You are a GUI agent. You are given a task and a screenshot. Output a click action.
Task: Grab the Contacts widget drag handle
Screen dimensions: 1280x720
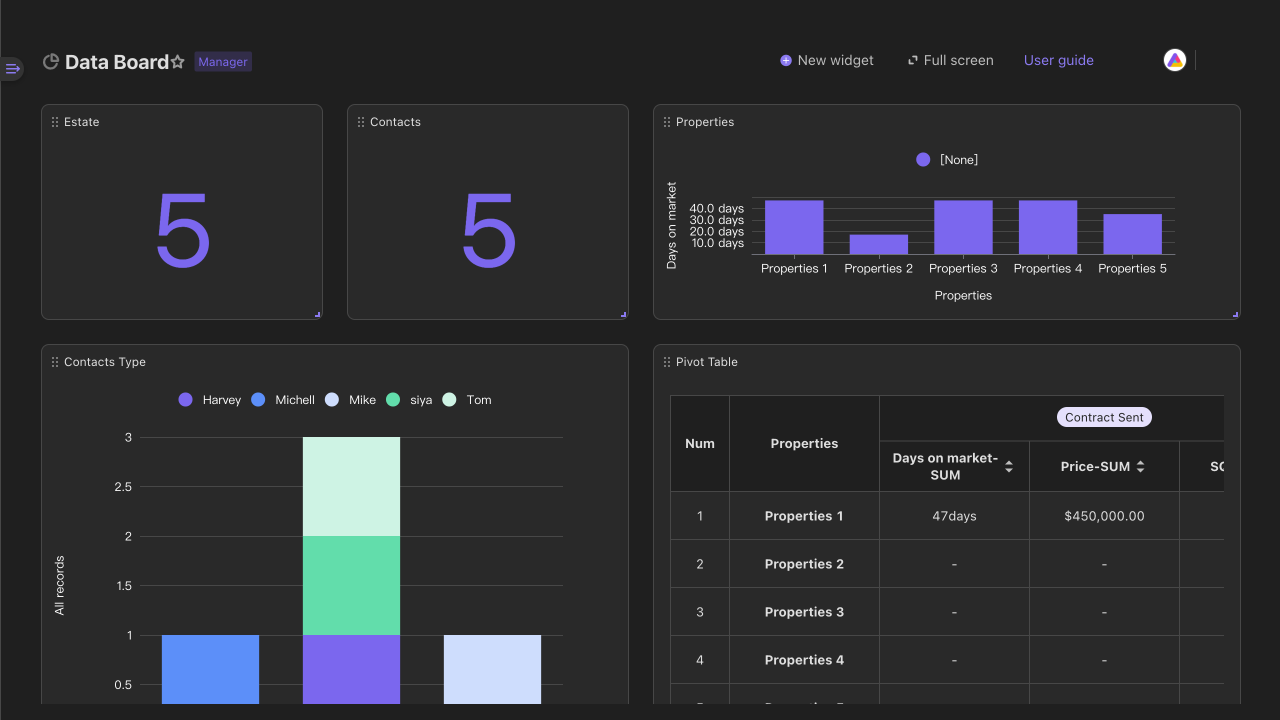click(361, 122)
